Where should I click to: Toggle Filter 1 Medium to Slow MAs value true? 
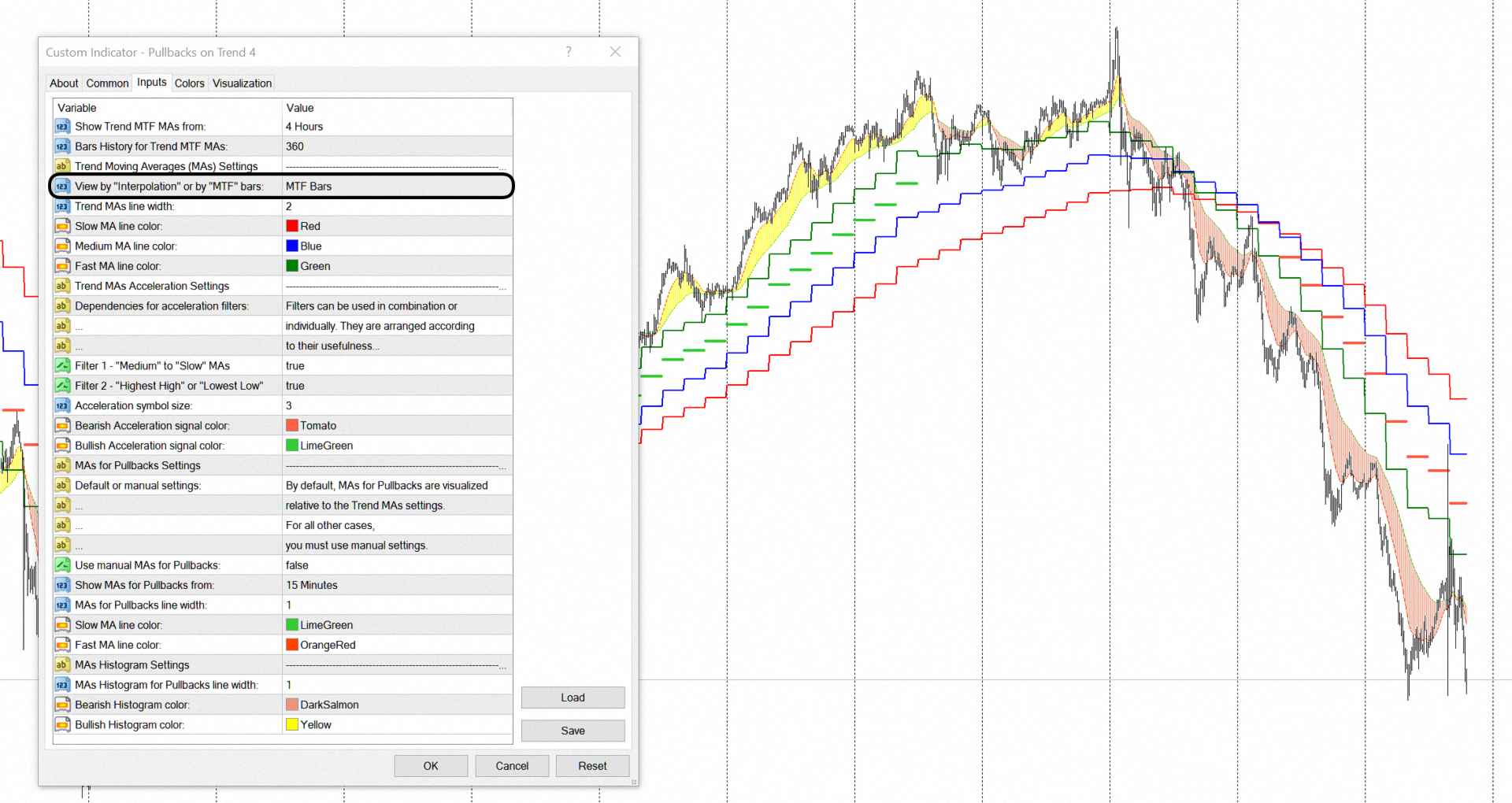pyautogui.click(x=397, y=366)
